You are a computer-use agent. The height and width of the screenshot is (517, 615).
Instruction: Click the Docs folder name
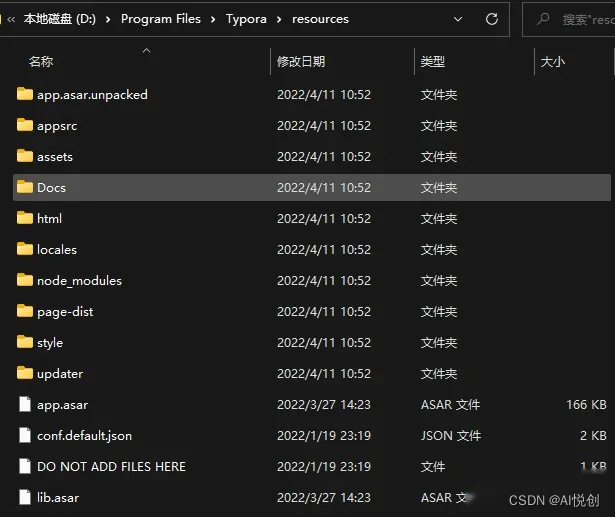click(51, 188)
